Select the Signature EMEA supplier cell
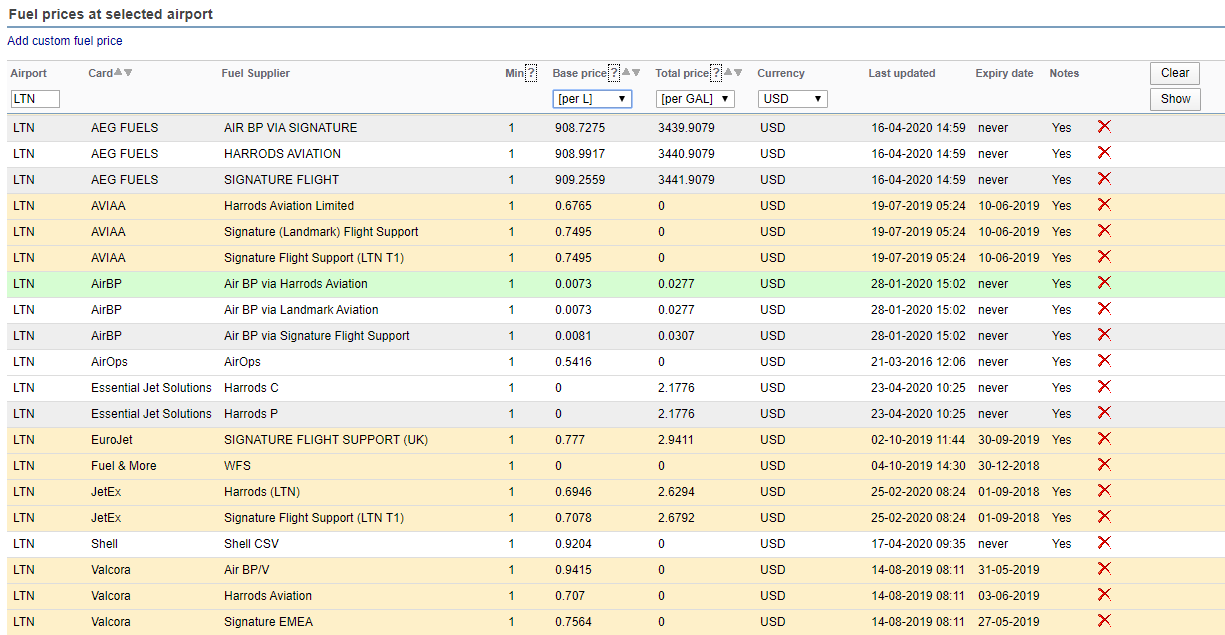The width and height of the screenshot is (1225, 635). pyautogui.click(x=268, y=621)
